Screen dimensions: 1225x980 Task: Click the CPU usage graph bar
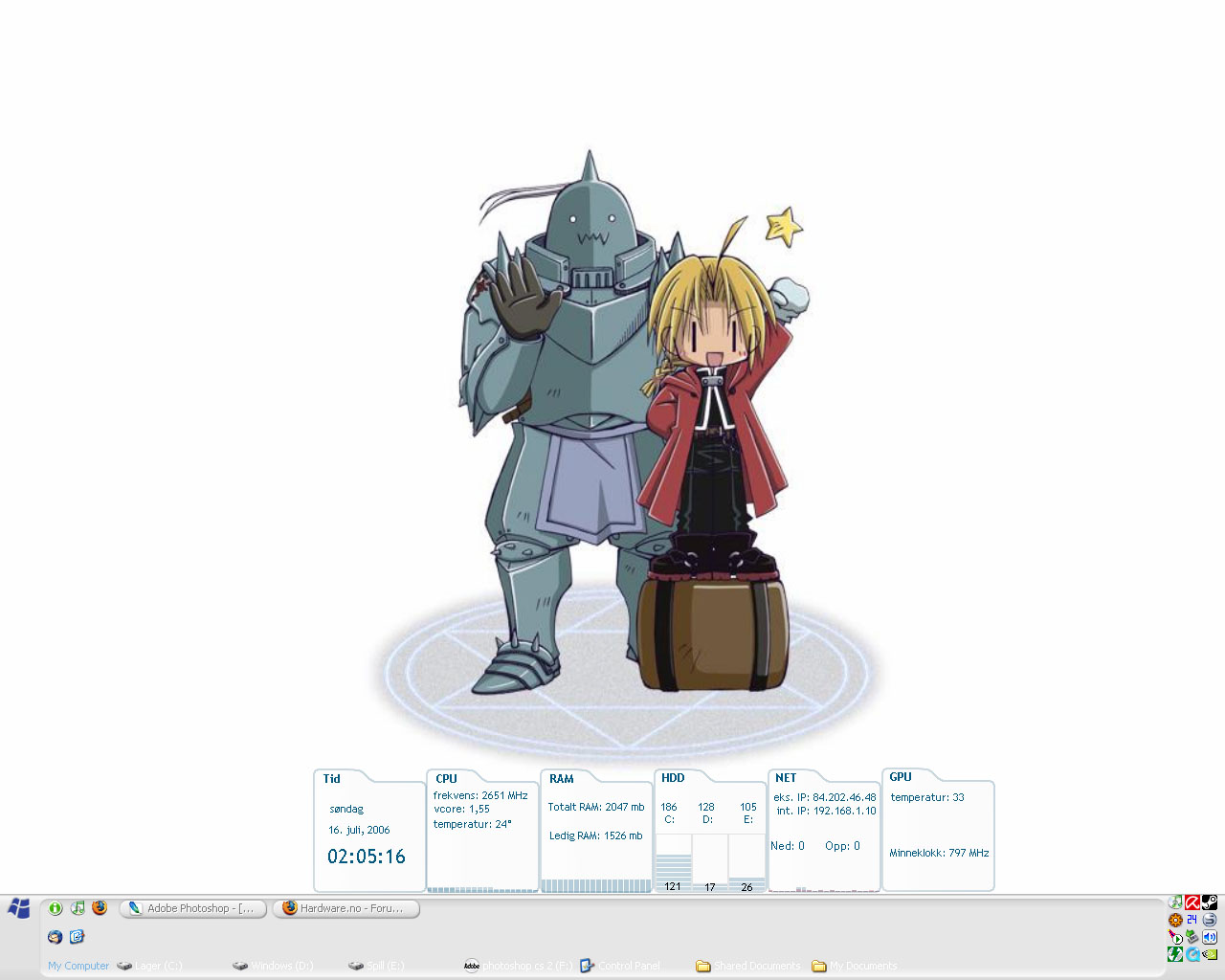[482, 889]
